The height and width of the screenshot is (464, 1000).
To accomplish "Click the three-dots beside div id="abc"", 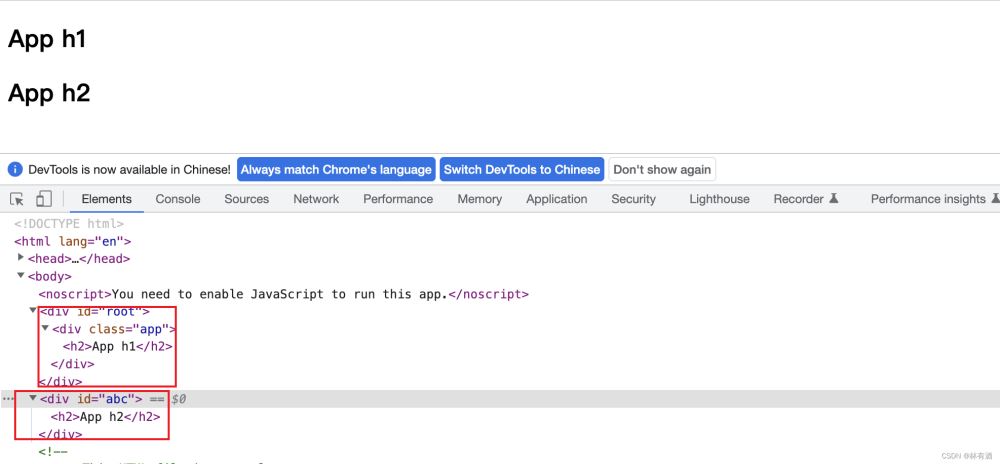I will click(x=9, y=399).
